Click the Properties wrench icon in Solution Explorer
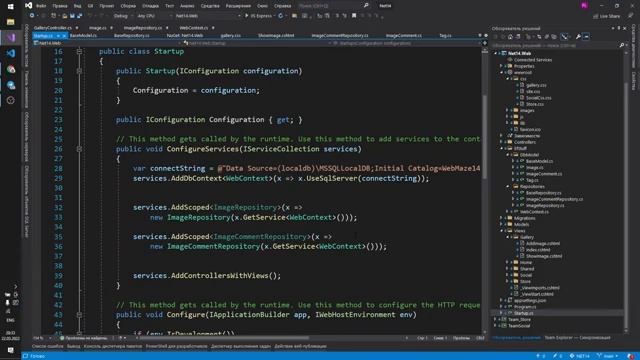 tap(578, 37)
